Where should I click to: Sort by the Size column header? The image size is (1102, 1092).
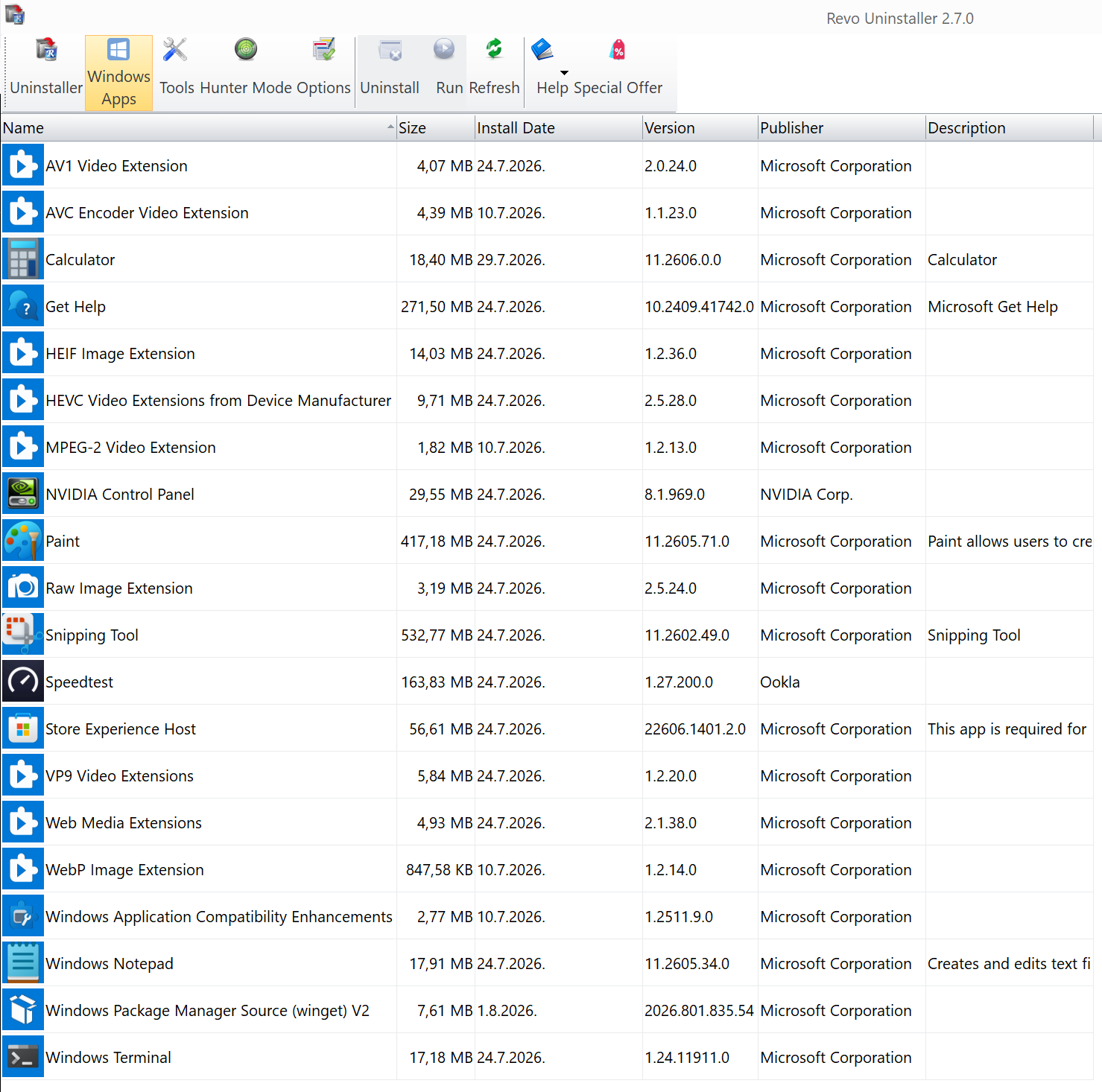click(x=436, y=128)
